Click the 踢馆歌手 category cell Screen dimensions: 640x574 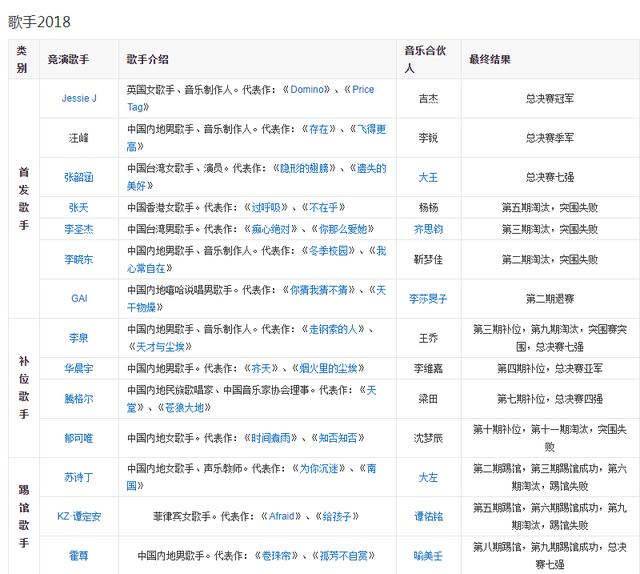tap(24, 516)
